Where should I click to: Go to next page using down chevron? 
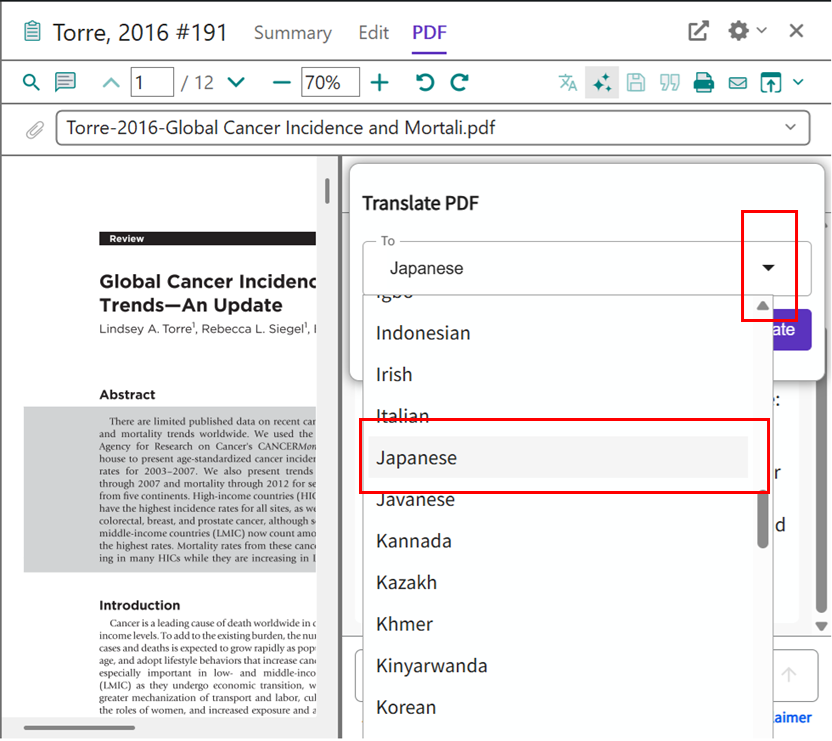click(236, 82)
